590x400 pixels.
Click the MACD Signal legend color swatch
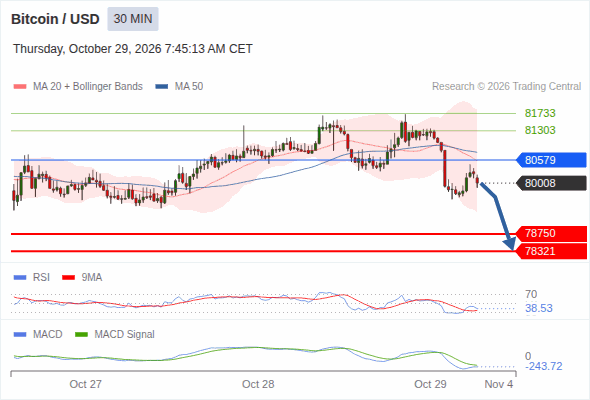coord(81,335)
